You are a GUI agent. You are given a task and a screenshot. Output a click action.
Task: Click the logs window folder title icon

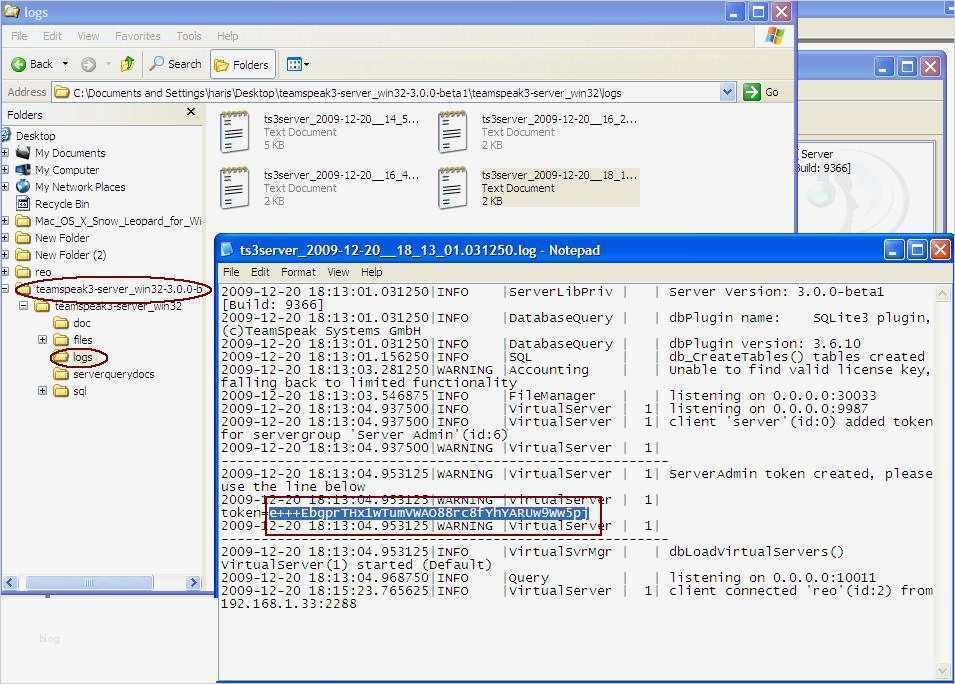pos(12,12)
